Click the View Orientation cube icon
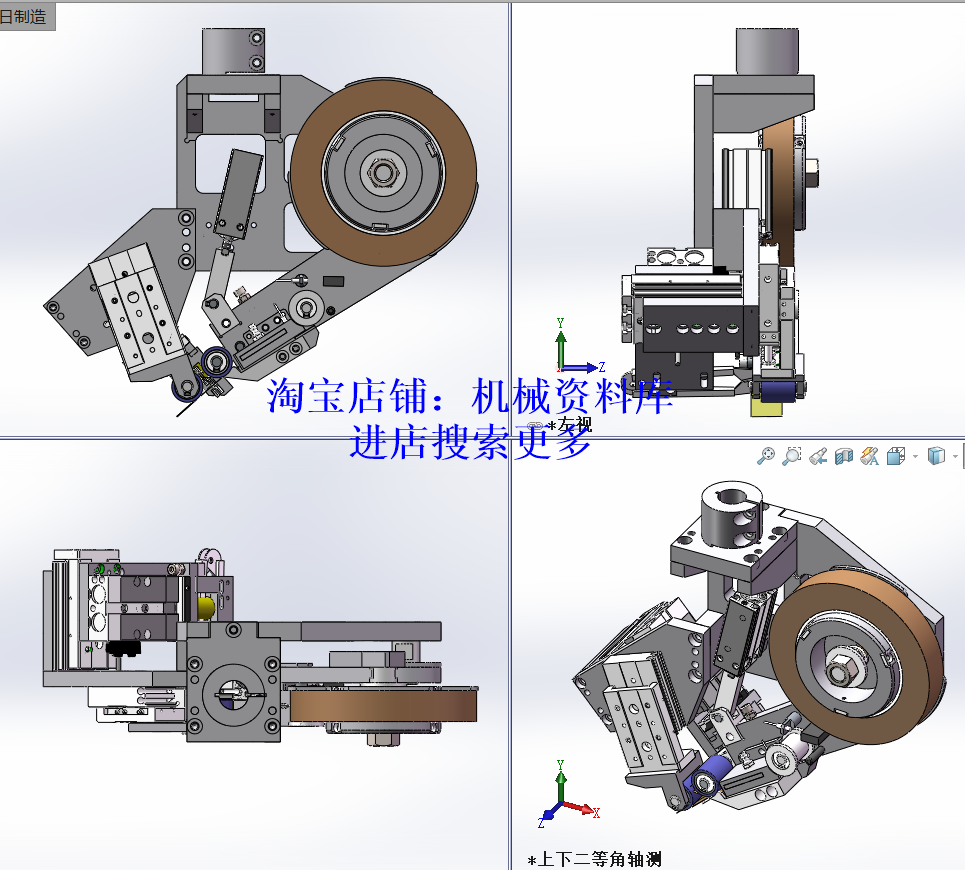Screen dimensions: 965x870 coord(896,456)
